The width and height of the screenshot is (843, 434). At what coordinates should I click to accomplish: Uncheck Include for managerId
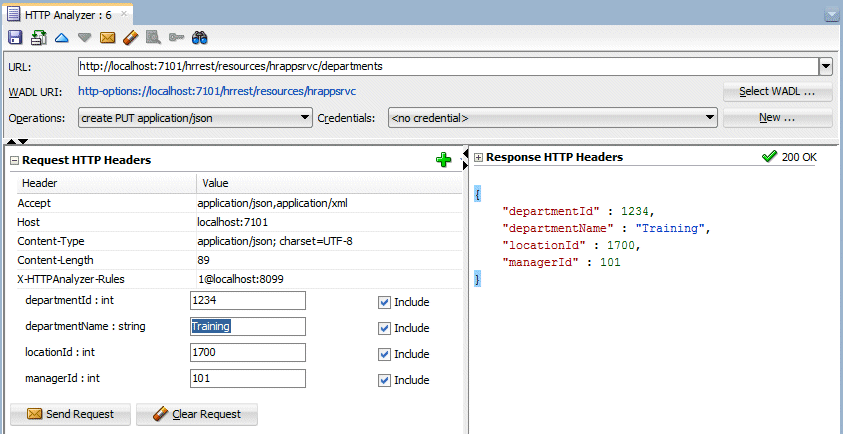coord(384,380)
